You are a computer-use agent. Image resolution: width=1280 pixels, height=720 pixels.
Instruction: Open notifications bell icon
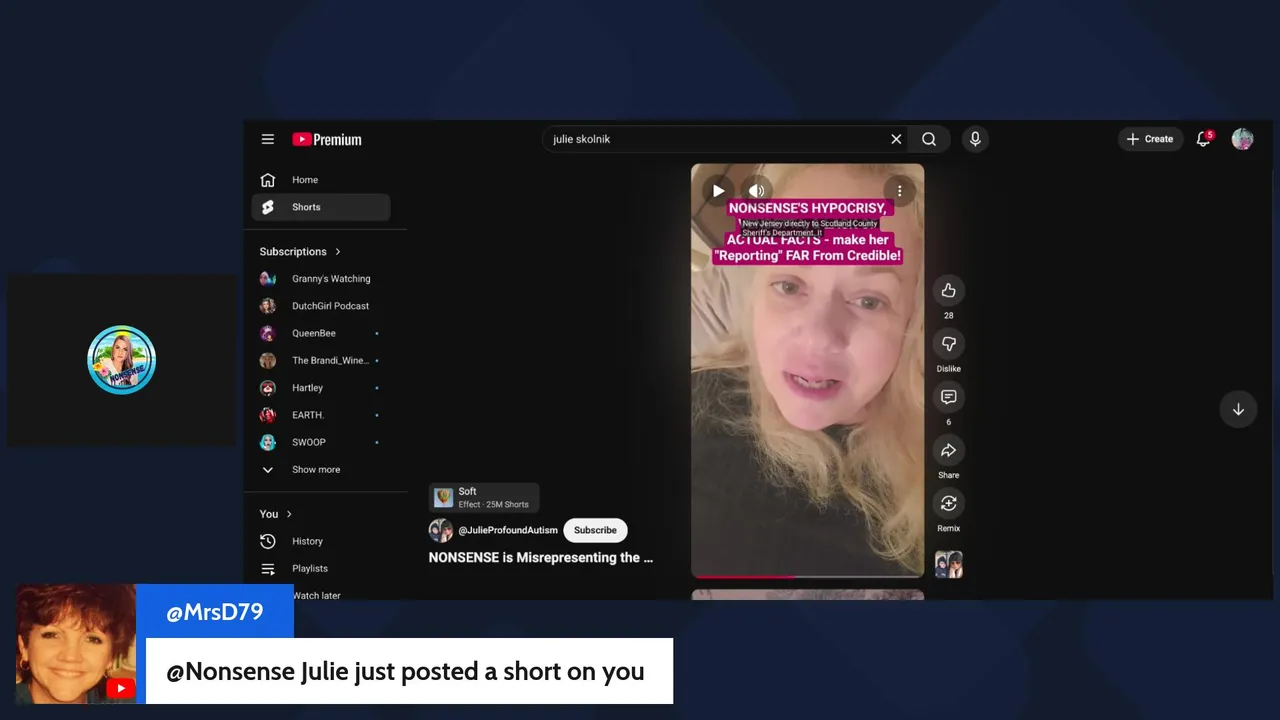(1204, 139)
